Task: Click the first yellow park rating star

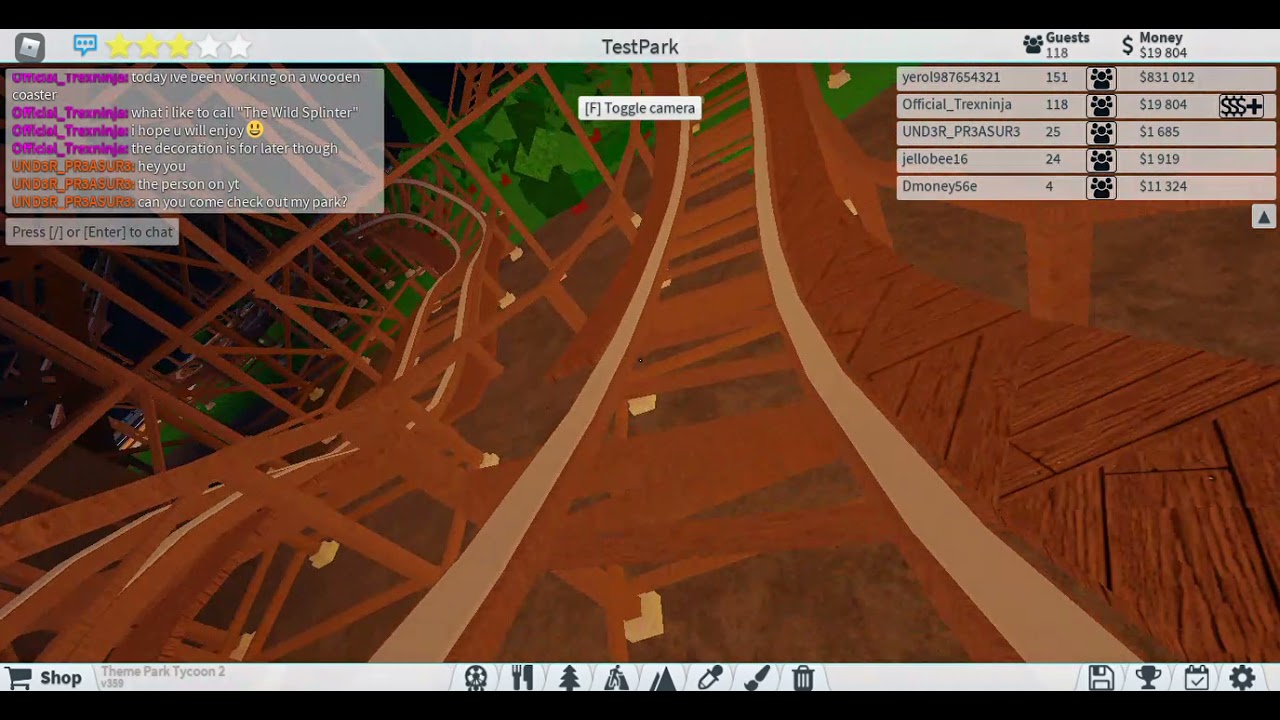Action: click(119, 46)
